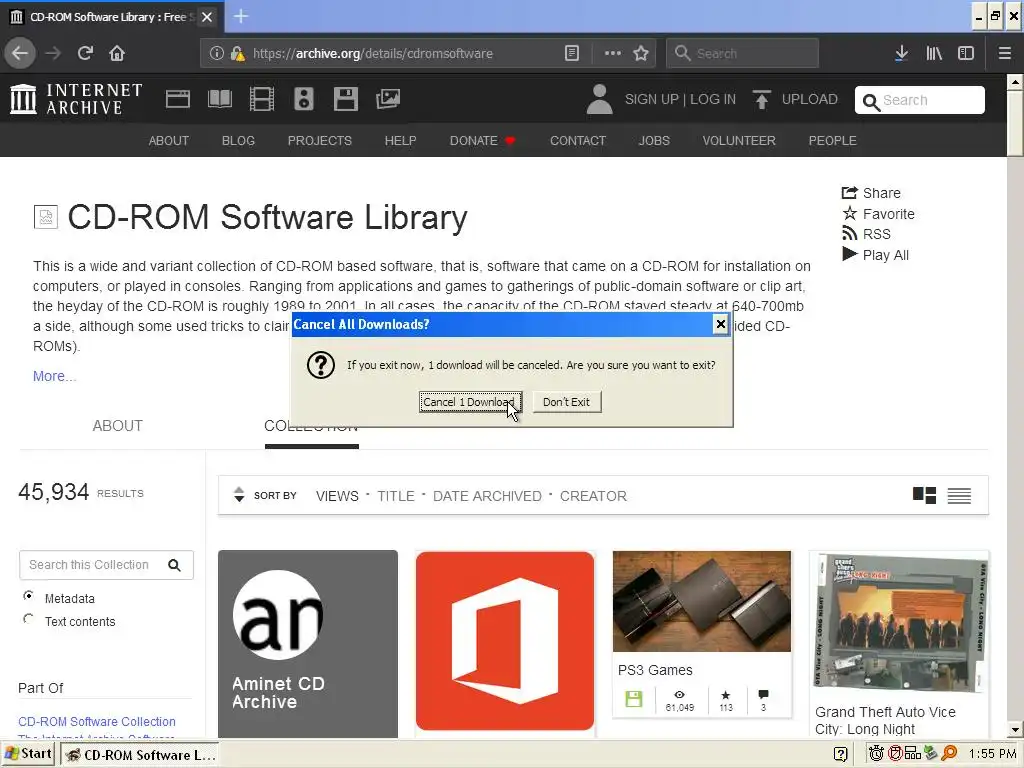Click the Don't Exit button

[566, 402]
